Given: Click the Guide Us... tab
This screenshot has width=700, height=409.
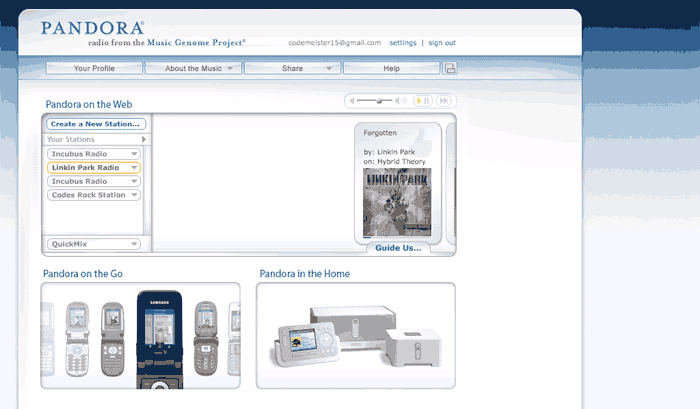Looking at the screenshot, I should (398, 248).
